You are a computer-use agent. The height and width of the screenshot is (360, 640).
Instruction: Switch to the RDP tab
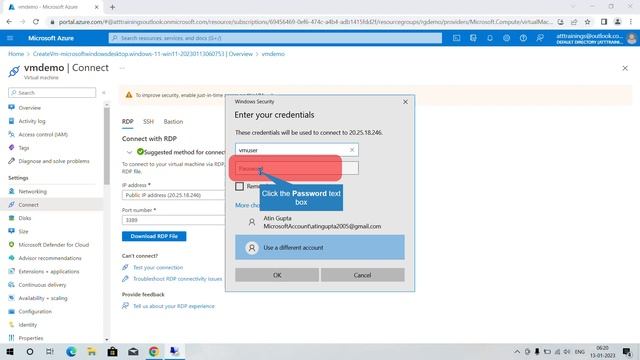pos(127,122)
